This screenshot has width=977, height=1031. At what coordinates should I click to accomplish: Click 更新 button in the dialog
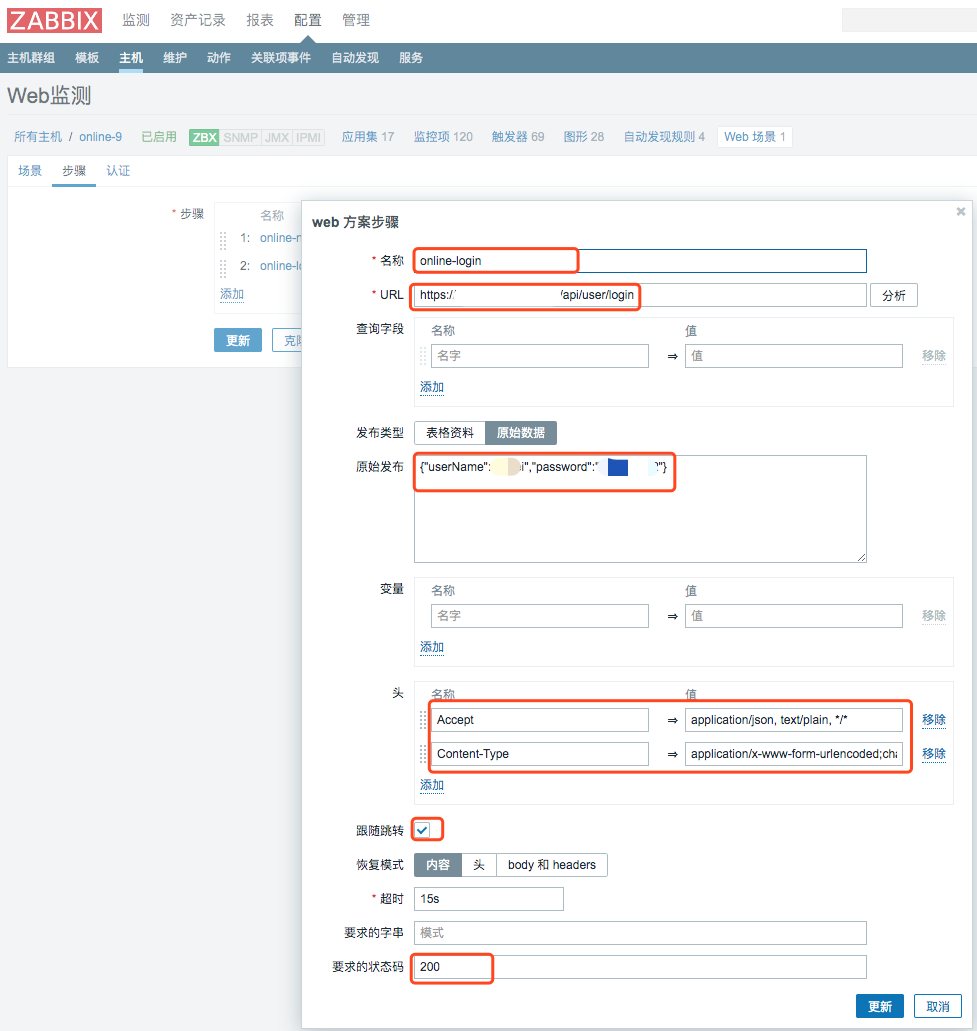point(880,1007)
